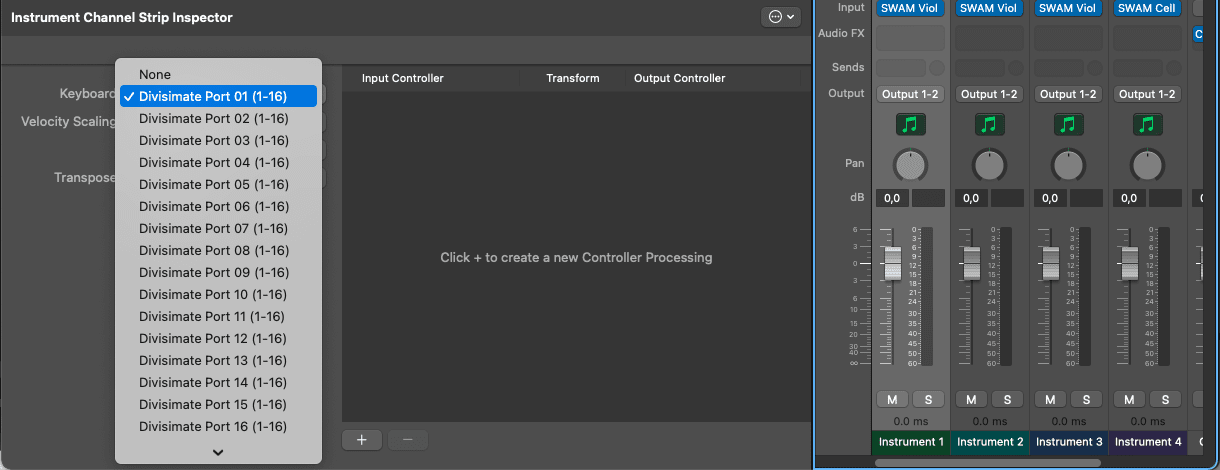The height and width of the screenshot is (470, 1220).
Task: Mute the Instrument 3 channel
Action: tap(1050, 399)
